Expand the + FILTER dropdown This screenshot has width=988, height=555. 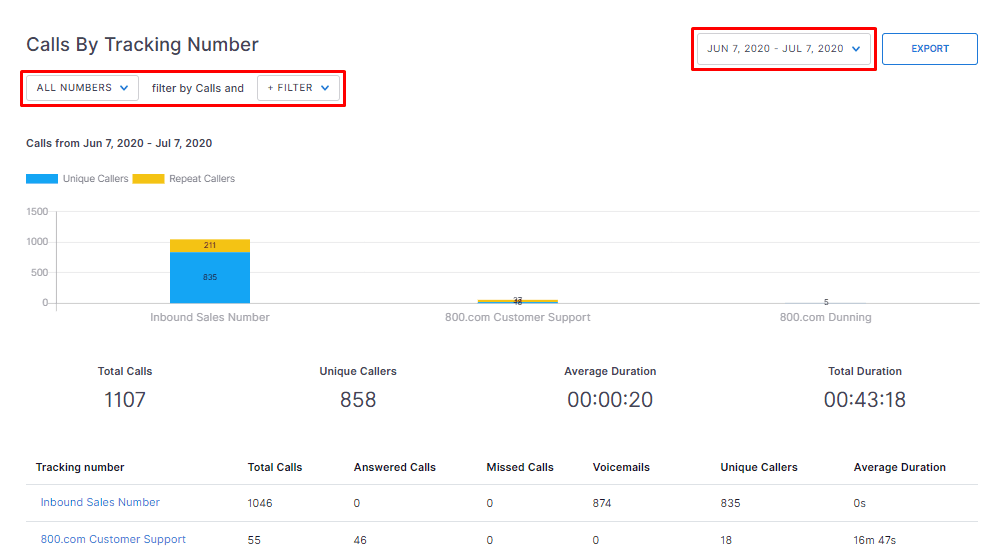[298, 88]
